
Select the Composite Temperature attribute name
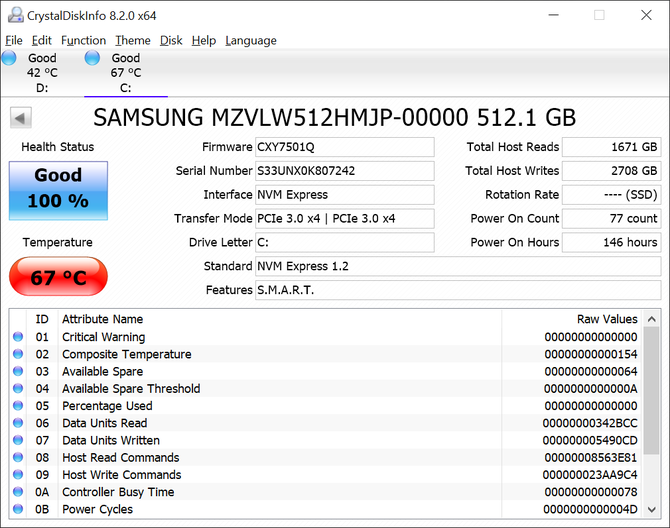pyautogui.click(x=127, y=354)
